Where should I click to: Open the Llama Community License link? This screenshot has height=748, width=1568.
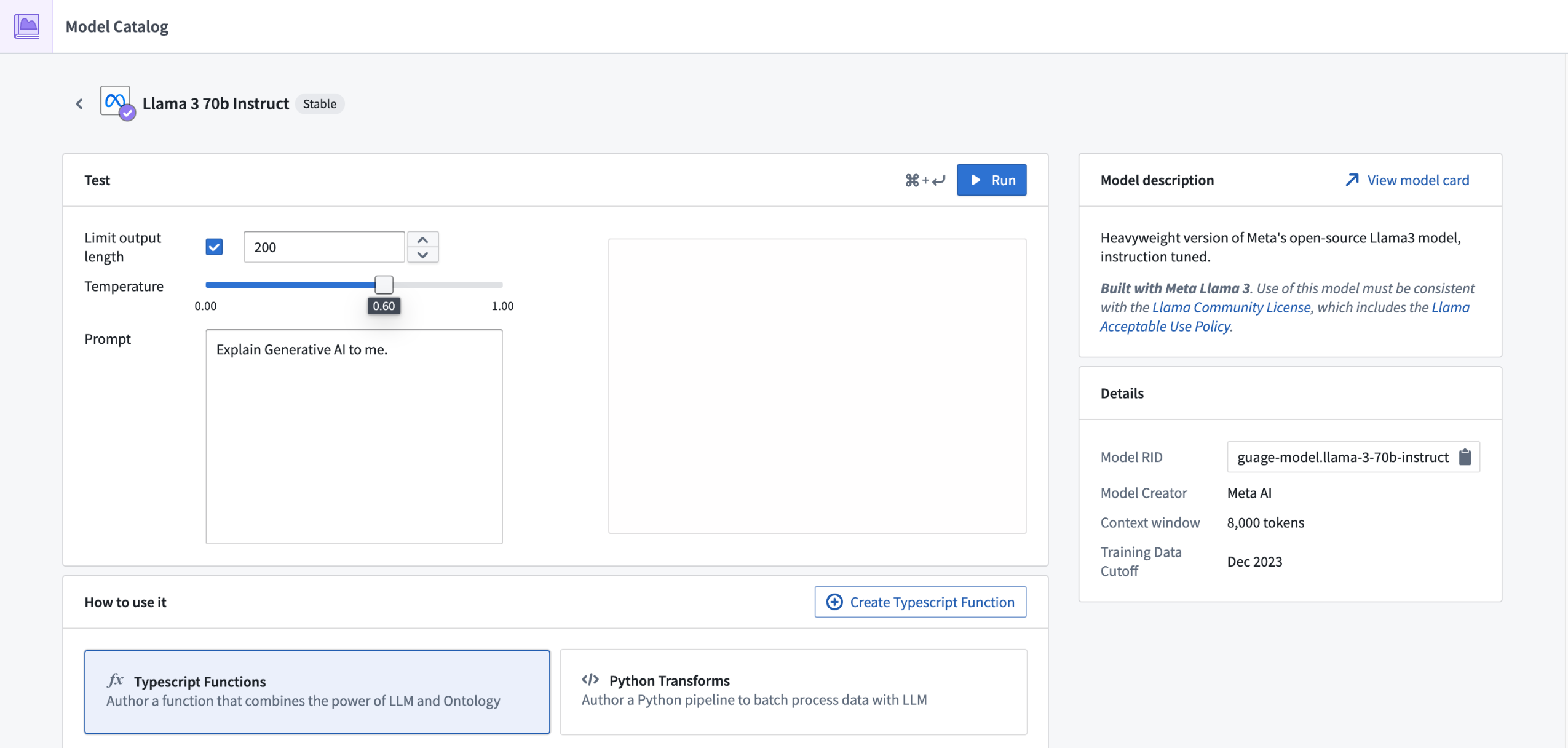[1232, 308]
